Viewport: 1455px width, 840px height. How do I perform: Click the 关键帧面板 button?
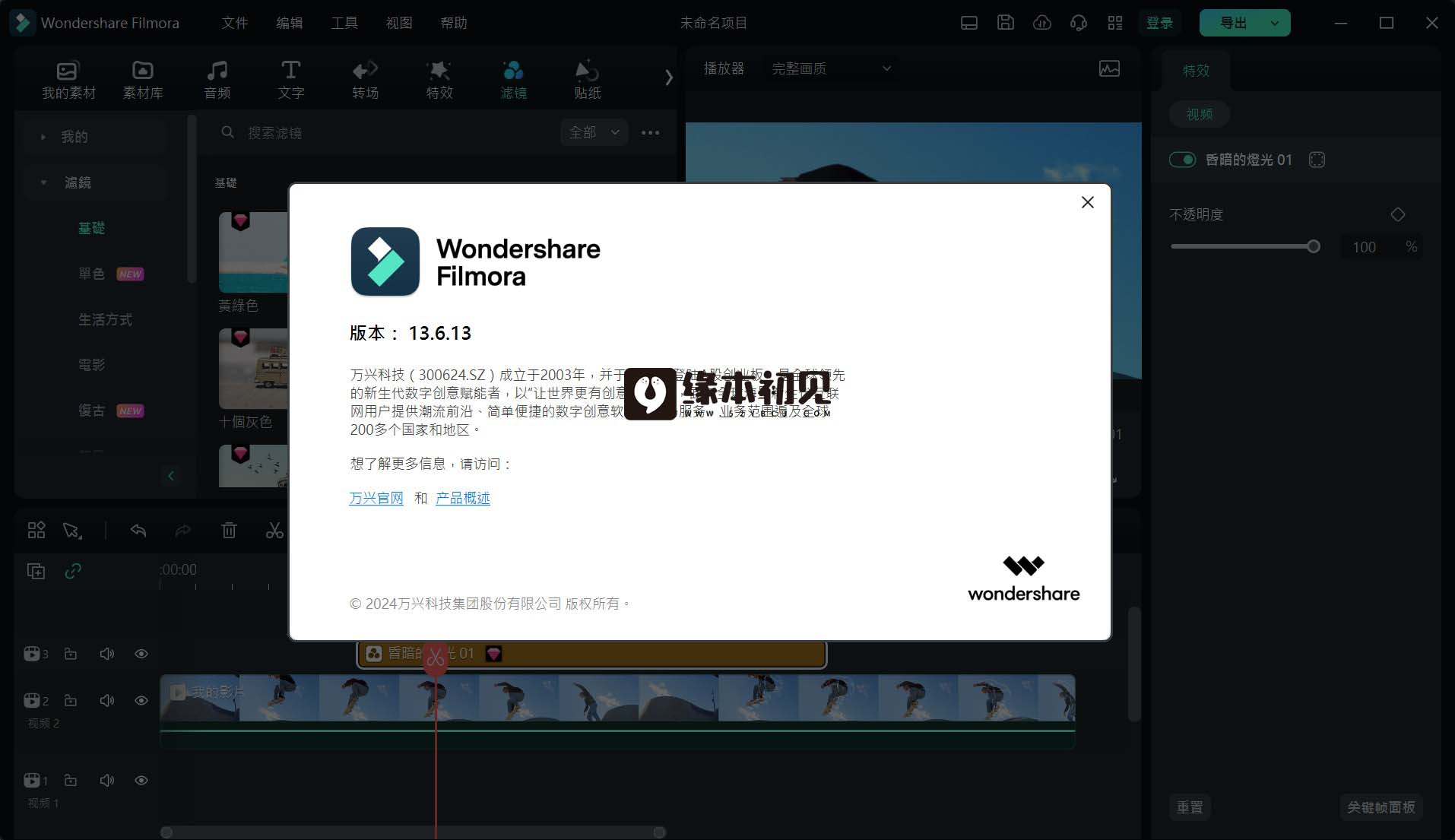coord(1381,807)
